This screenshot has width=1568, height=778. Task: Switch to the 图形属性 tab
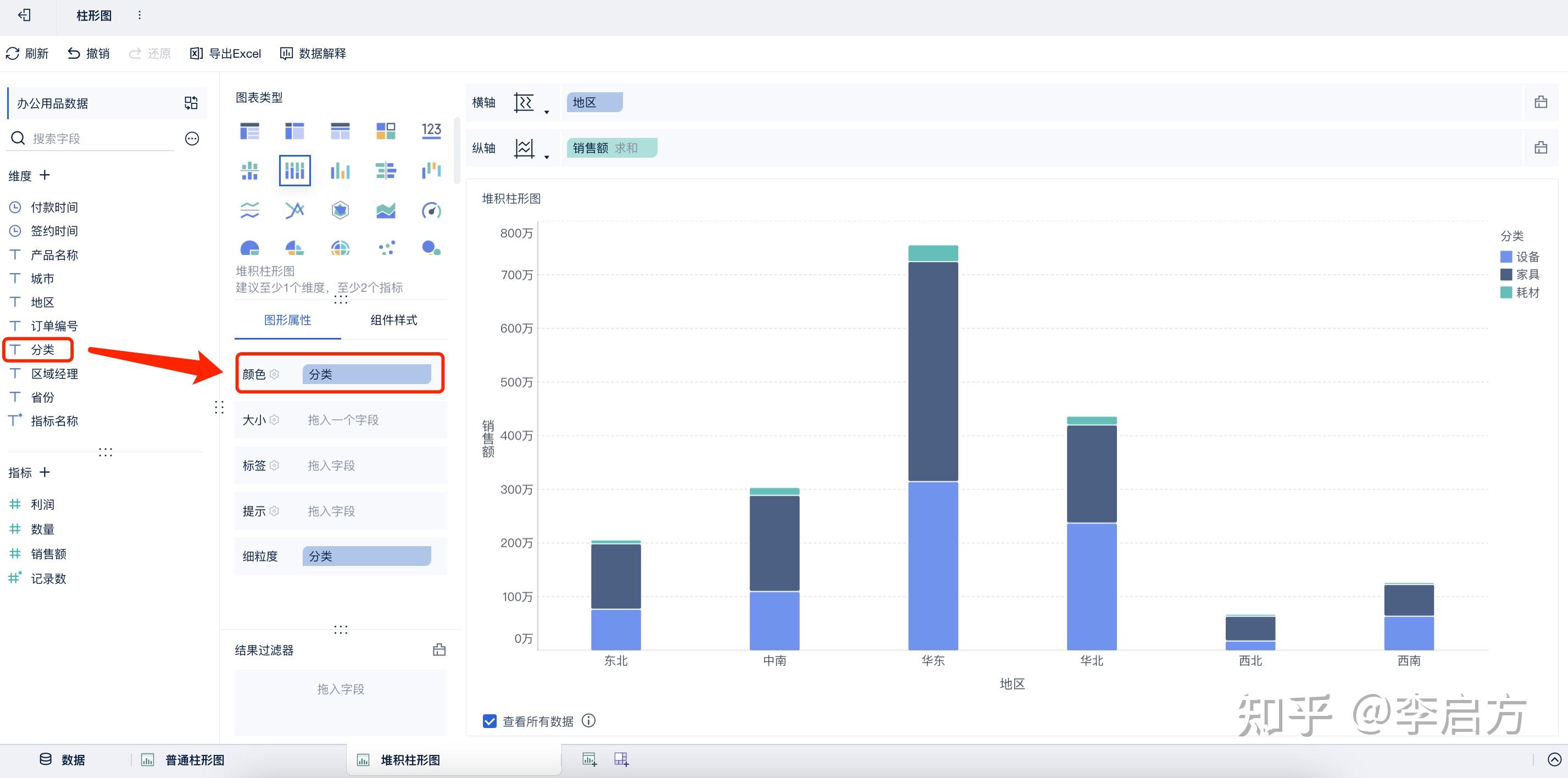pos(287,320)
